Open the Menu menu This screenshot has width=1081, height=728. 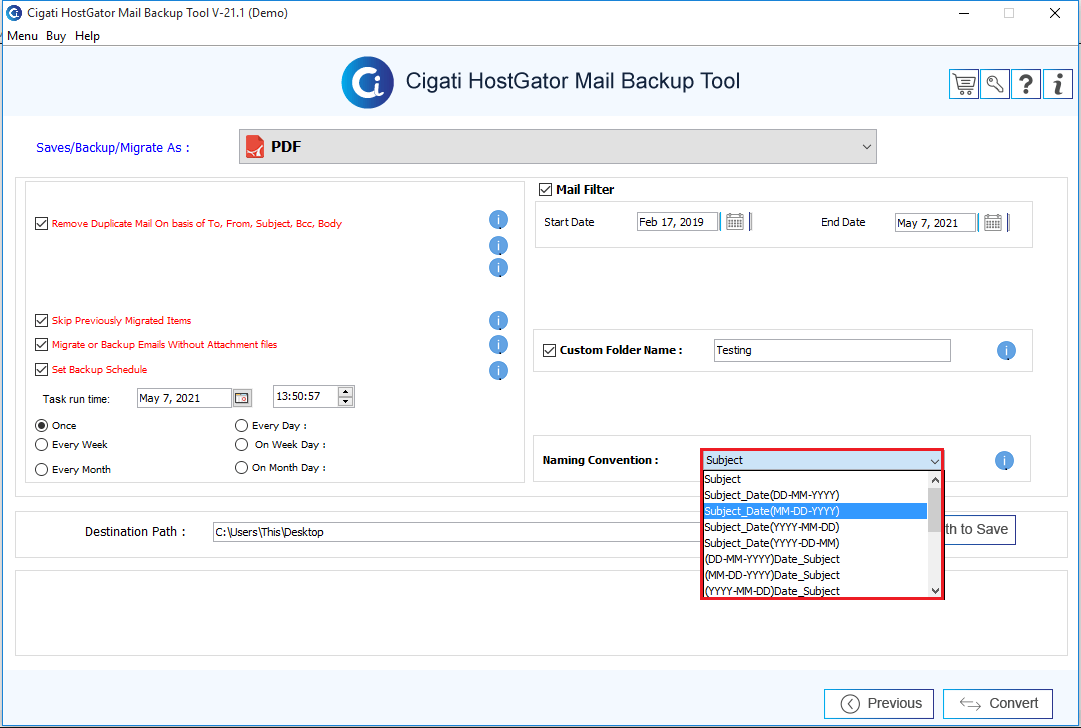pyautogui.click(x=22, y=36)
